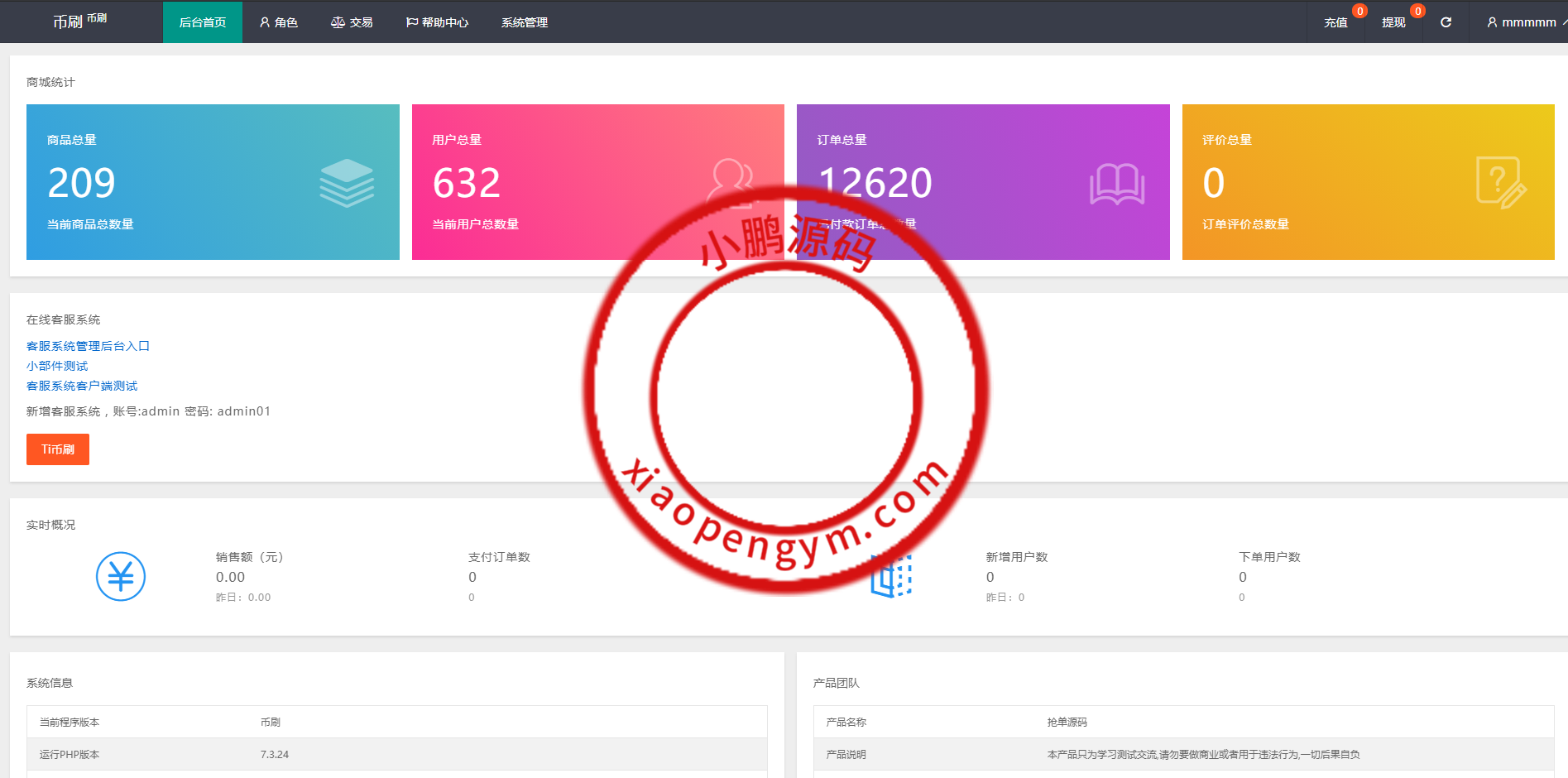
Task: Click the layers icon in 商品总量 card
Action: (347, 183)
